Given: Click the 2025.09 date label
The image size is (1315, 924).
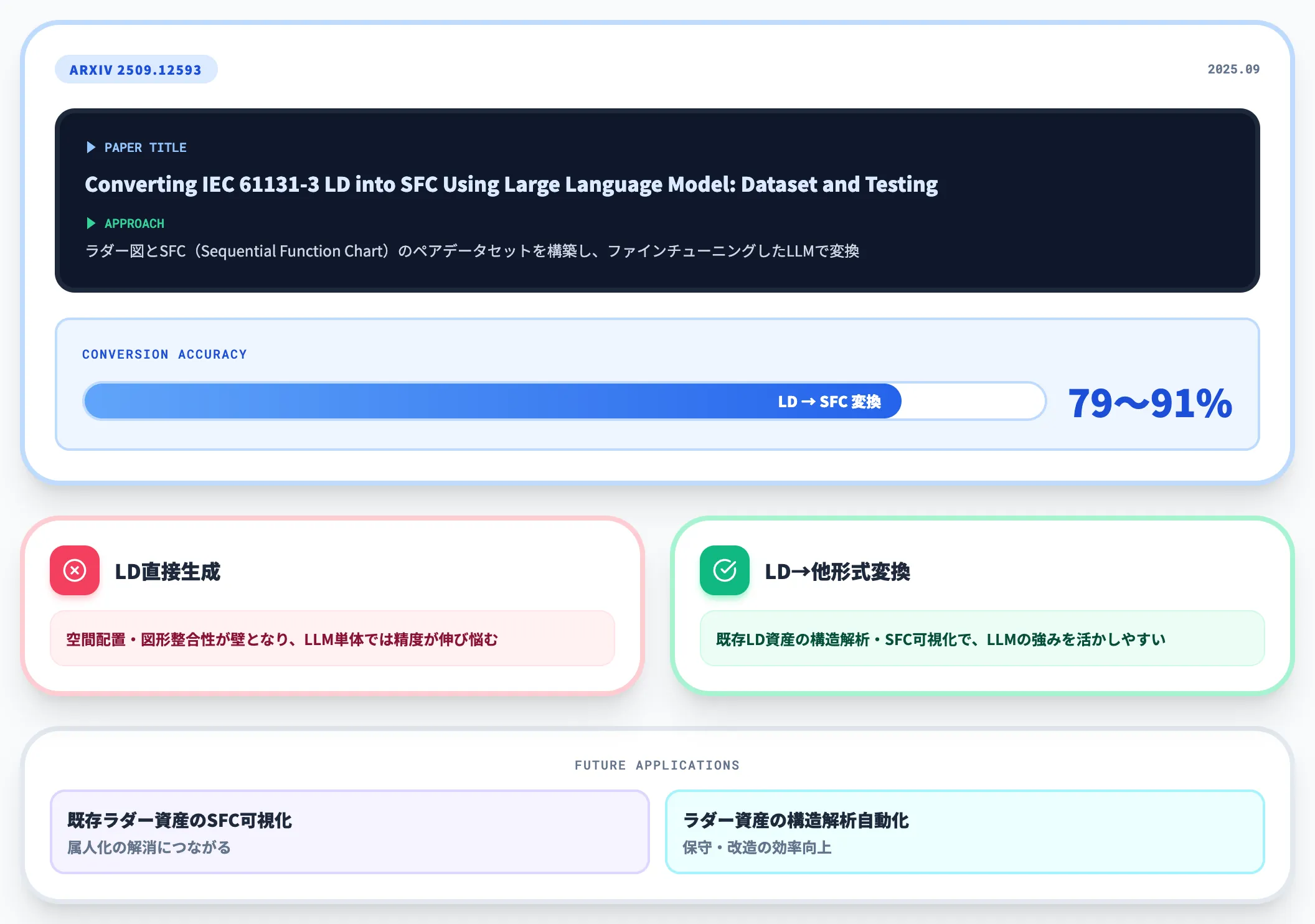Looking at the screenshot, I should pyautogui.click(x=1233, y=69).
